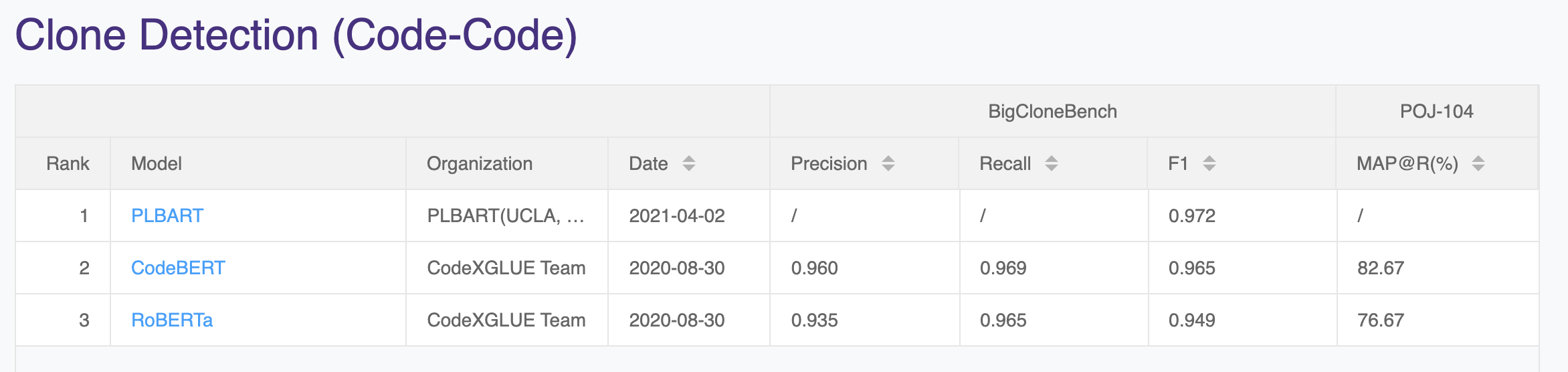Click PLBART's F1 score 0.972
Image resolution: width=1568 pixels, height=372 pixels.
pyautogui.click(x=1191, y=215)
